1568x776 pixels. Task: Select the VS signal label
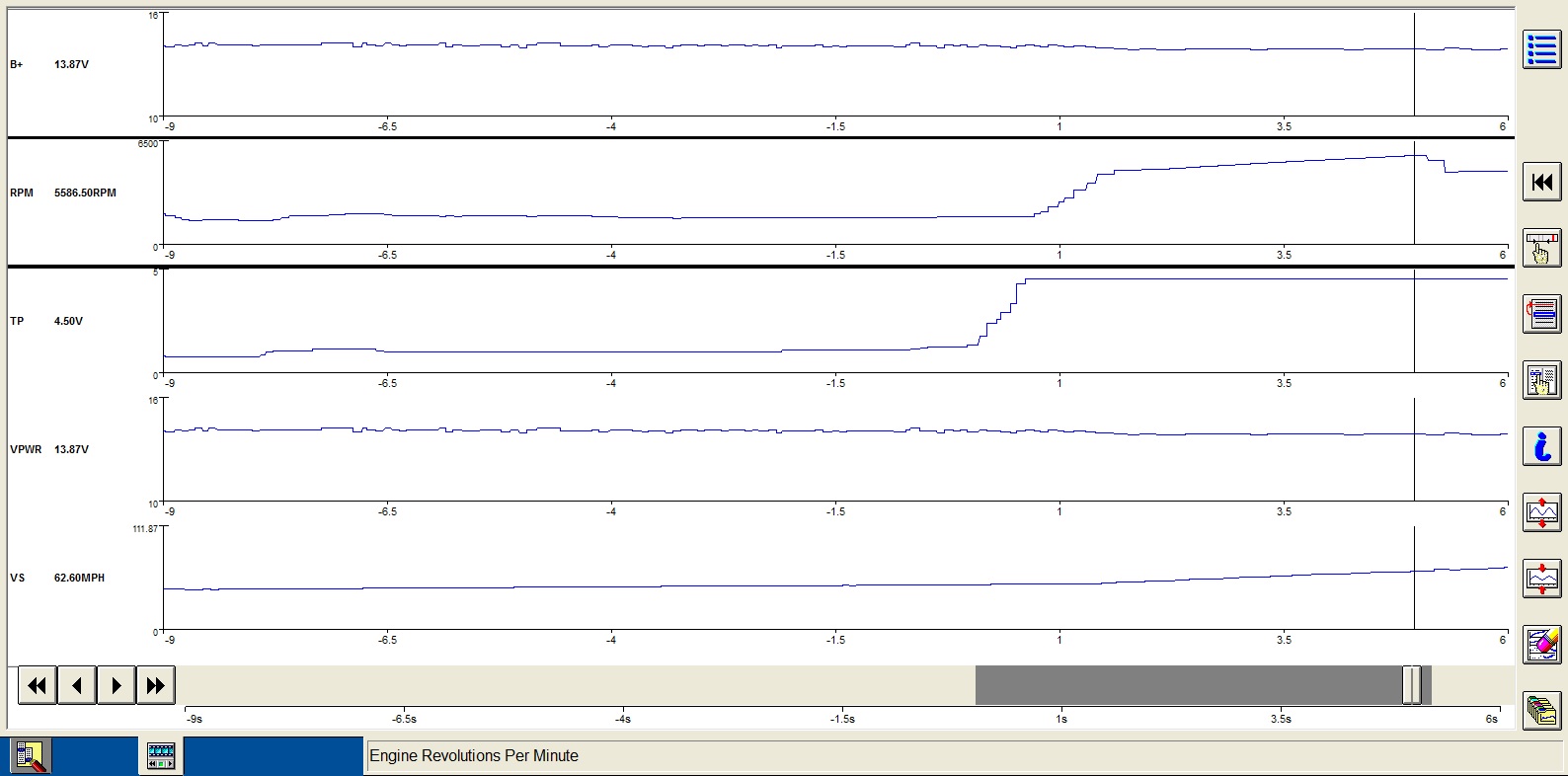tap(17, 579)
